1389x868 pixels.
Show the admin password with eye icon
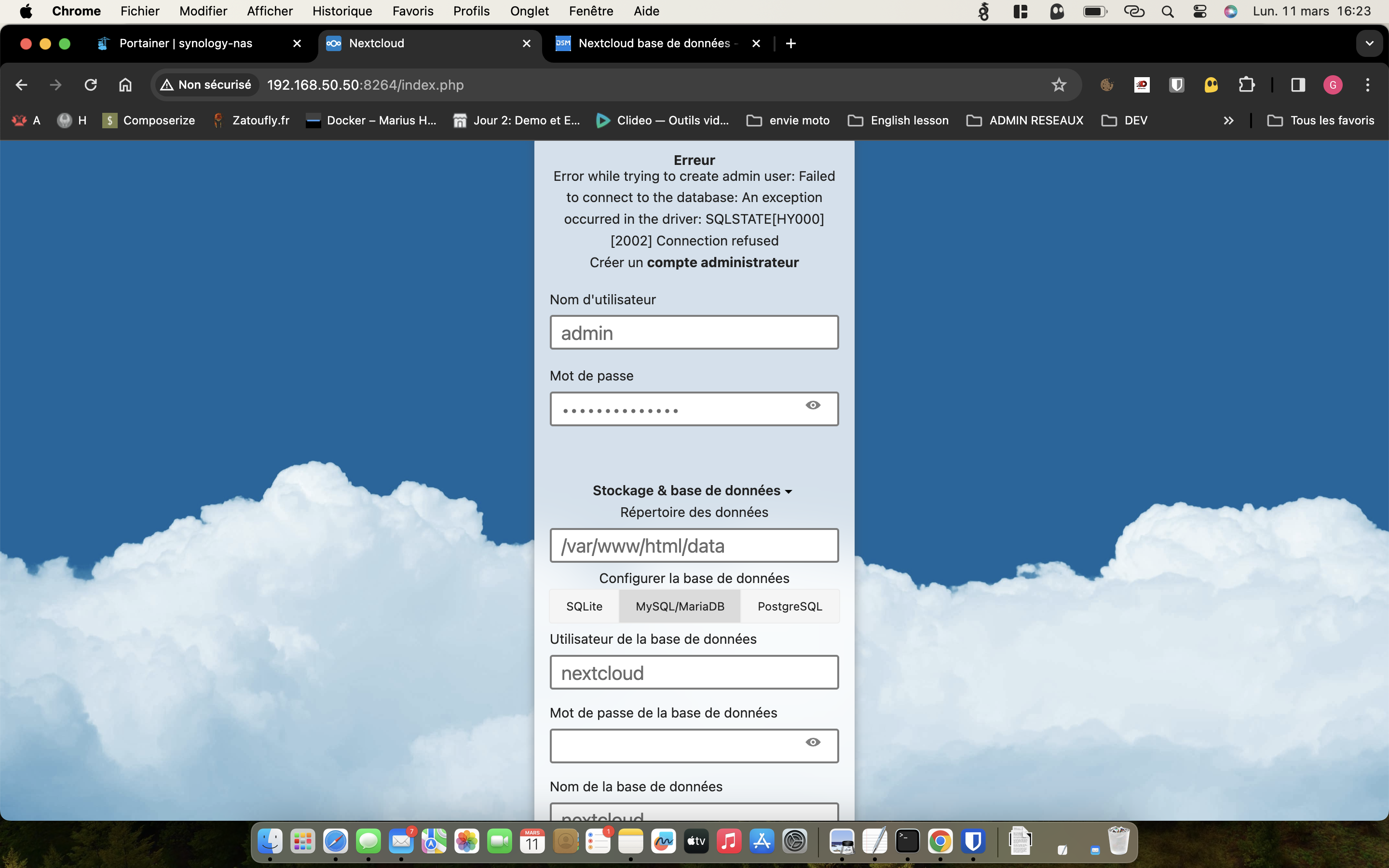pos(813,405)
